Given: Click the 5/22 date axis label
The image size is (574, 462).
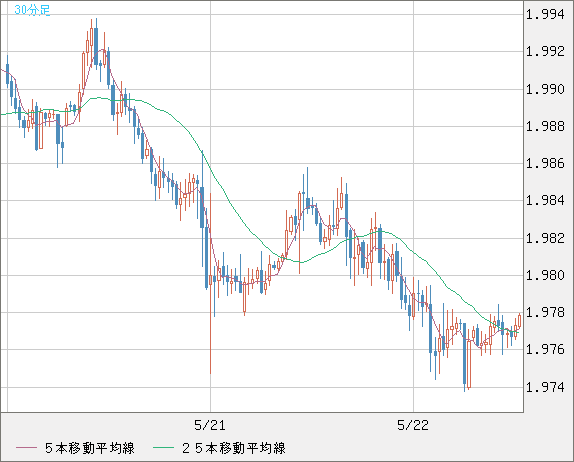Looking at the screenshot, I should click(x=413, y=425).
